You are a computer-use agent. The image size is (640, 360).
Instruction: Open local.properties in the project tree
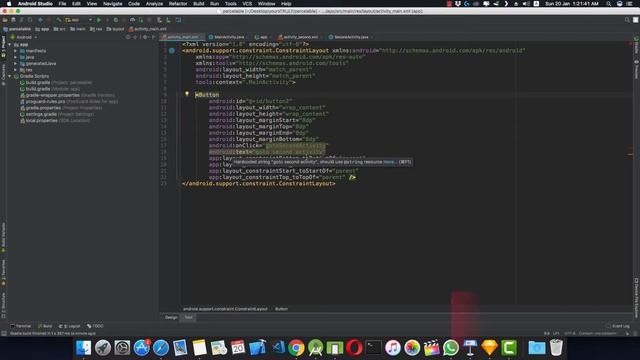pos(42,121)
